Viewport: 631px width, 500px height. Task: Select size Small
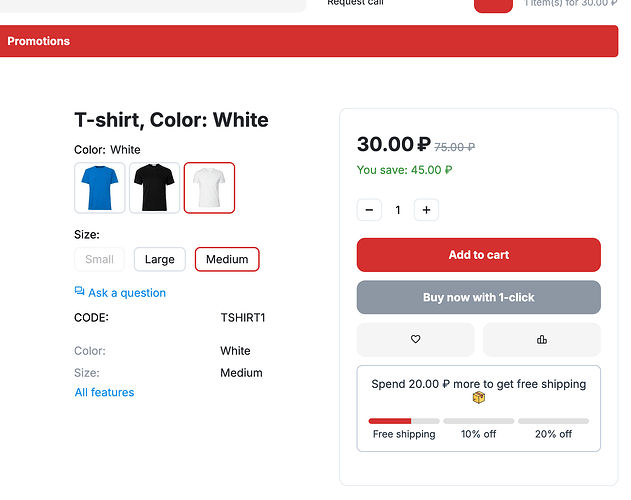coord(100,259)
